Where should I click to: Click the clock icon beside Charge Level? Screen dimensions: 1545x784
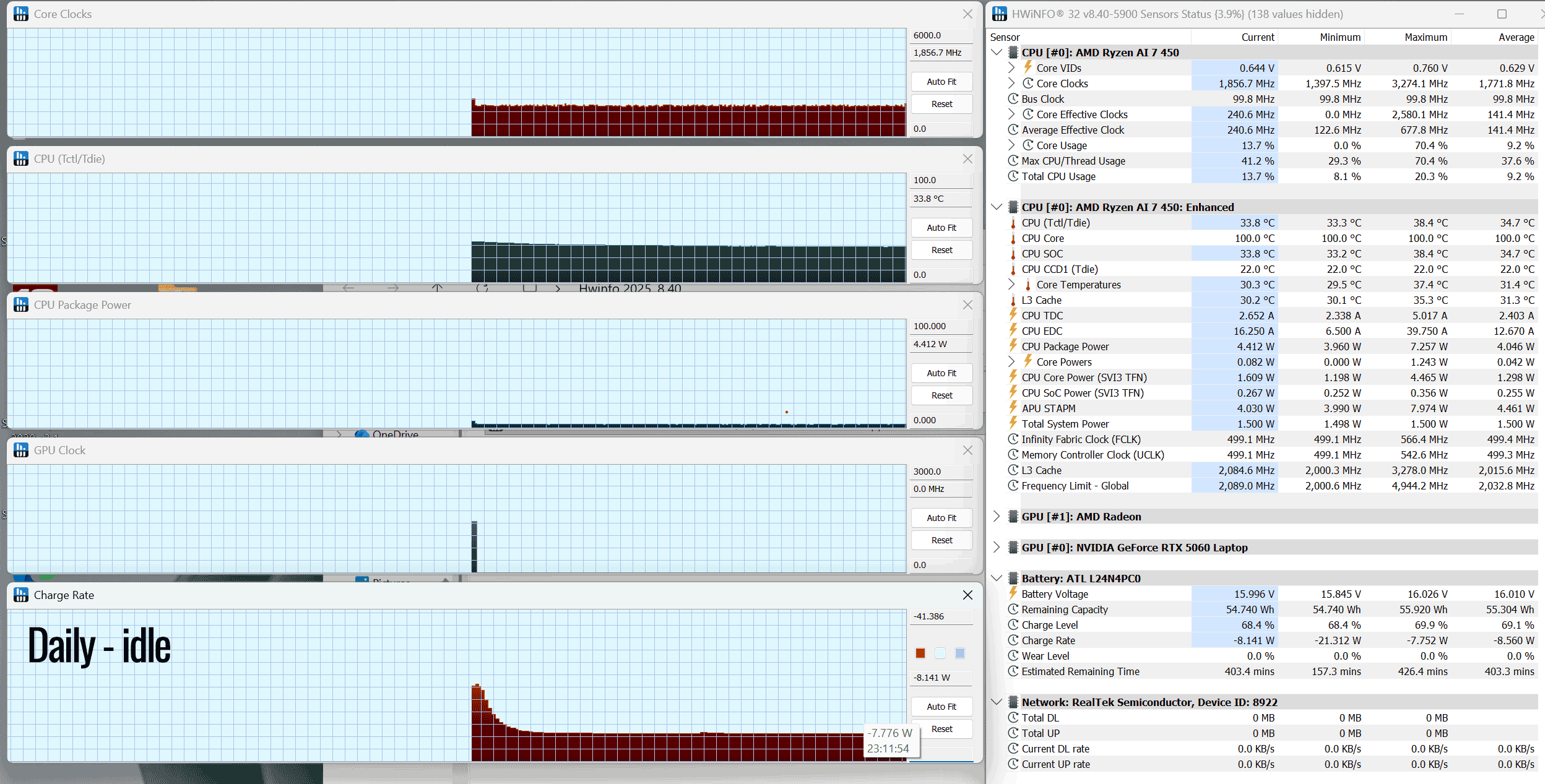[1013, 625]
